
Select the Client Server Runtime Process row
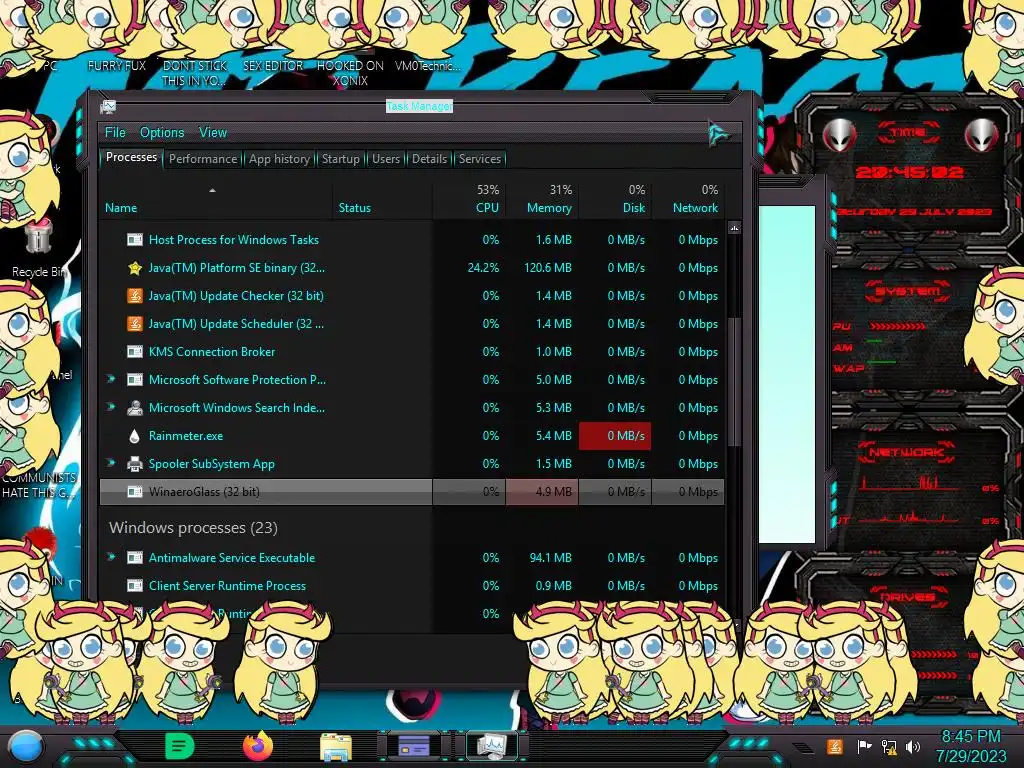tap(412, 586)
